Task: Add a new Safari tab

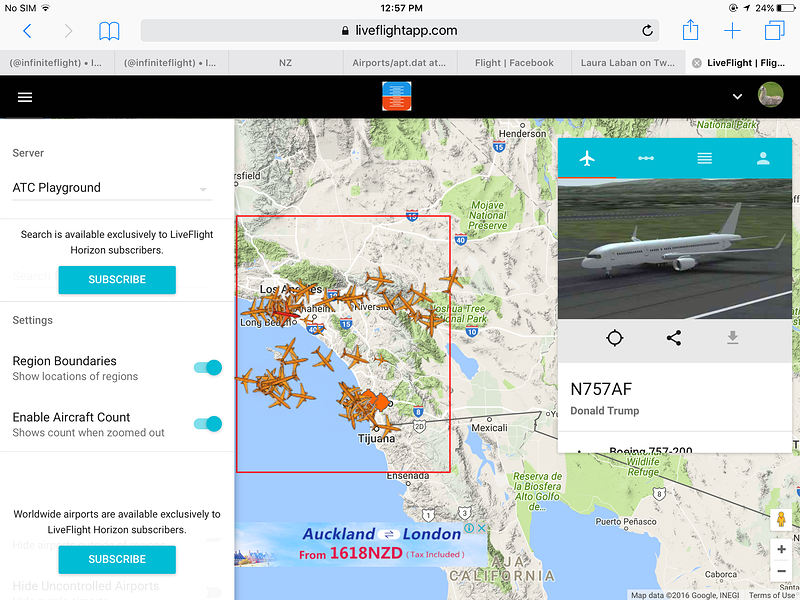Action: [732, 31]
